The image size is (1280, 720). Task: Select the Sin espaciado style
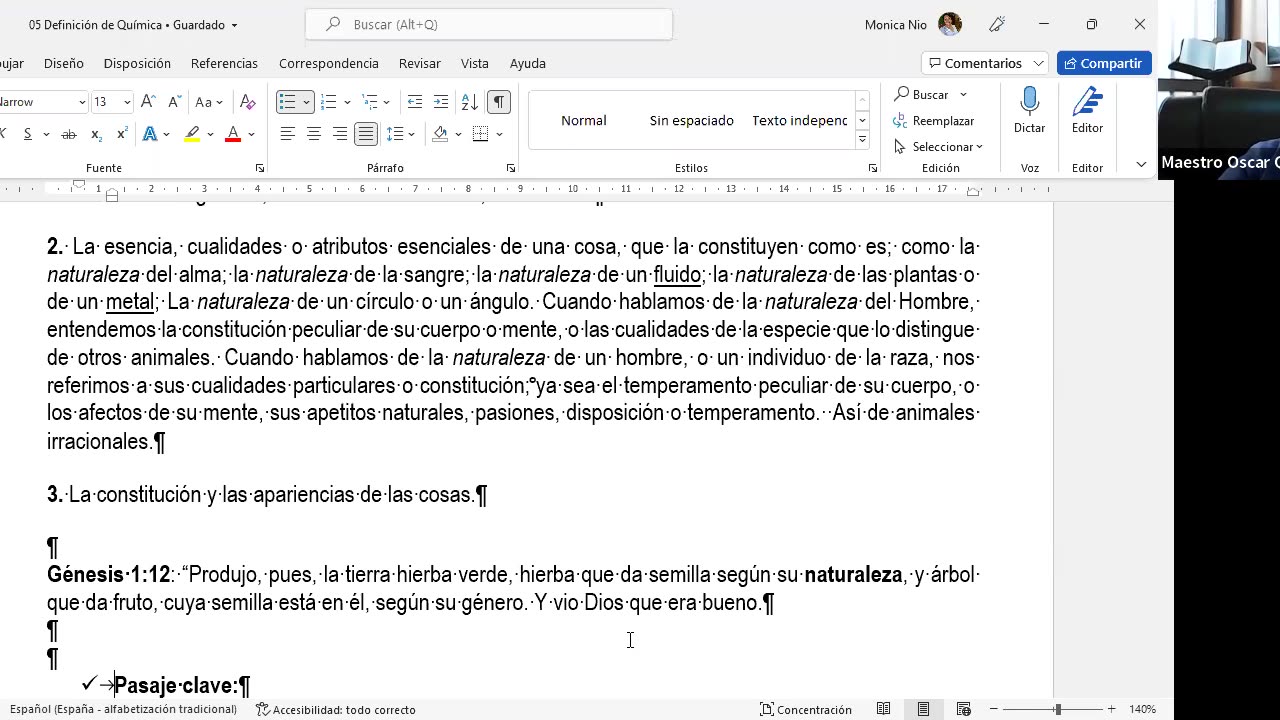692,120
